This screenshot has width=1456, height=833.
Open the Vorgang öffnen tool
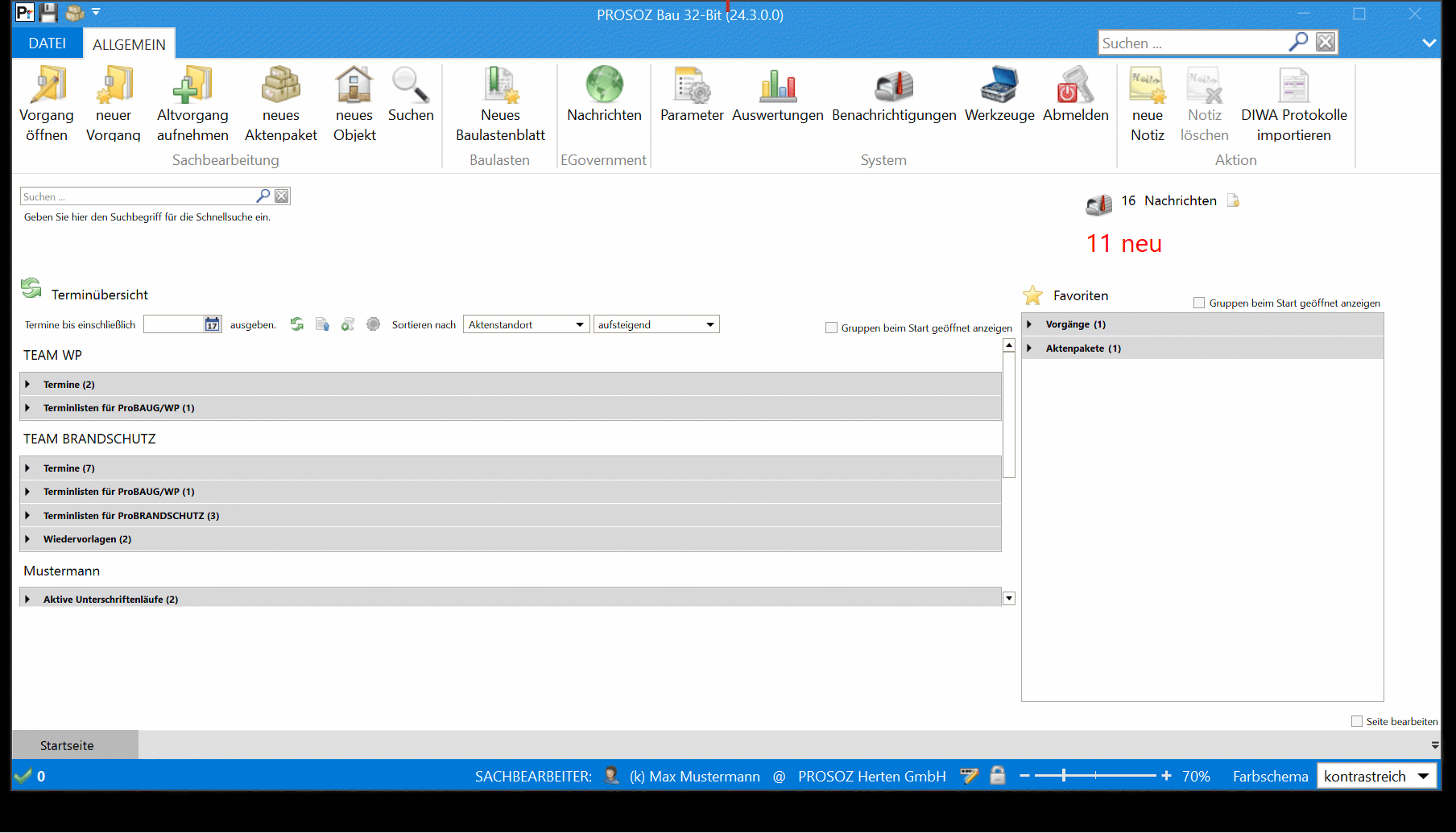coord(47,104)
